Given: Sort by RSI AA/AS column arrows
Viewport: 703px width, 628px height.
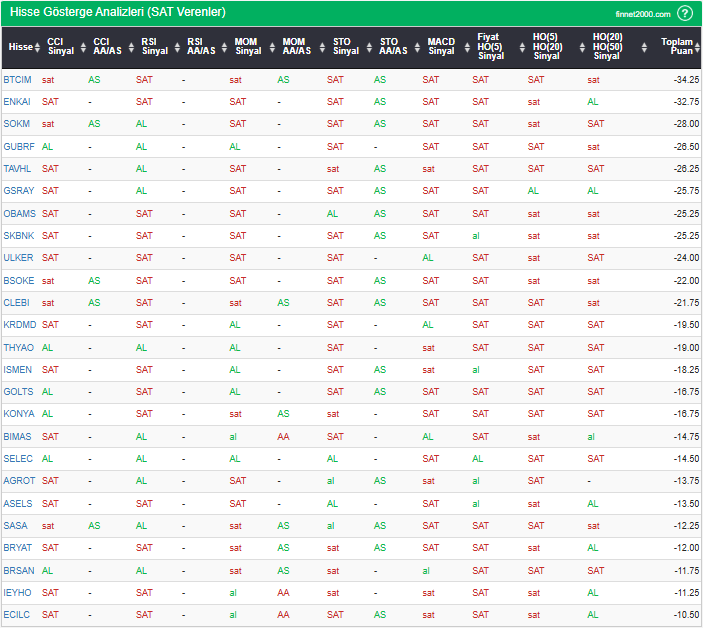Looking at the screenshot, I should (x=225, y=47).
